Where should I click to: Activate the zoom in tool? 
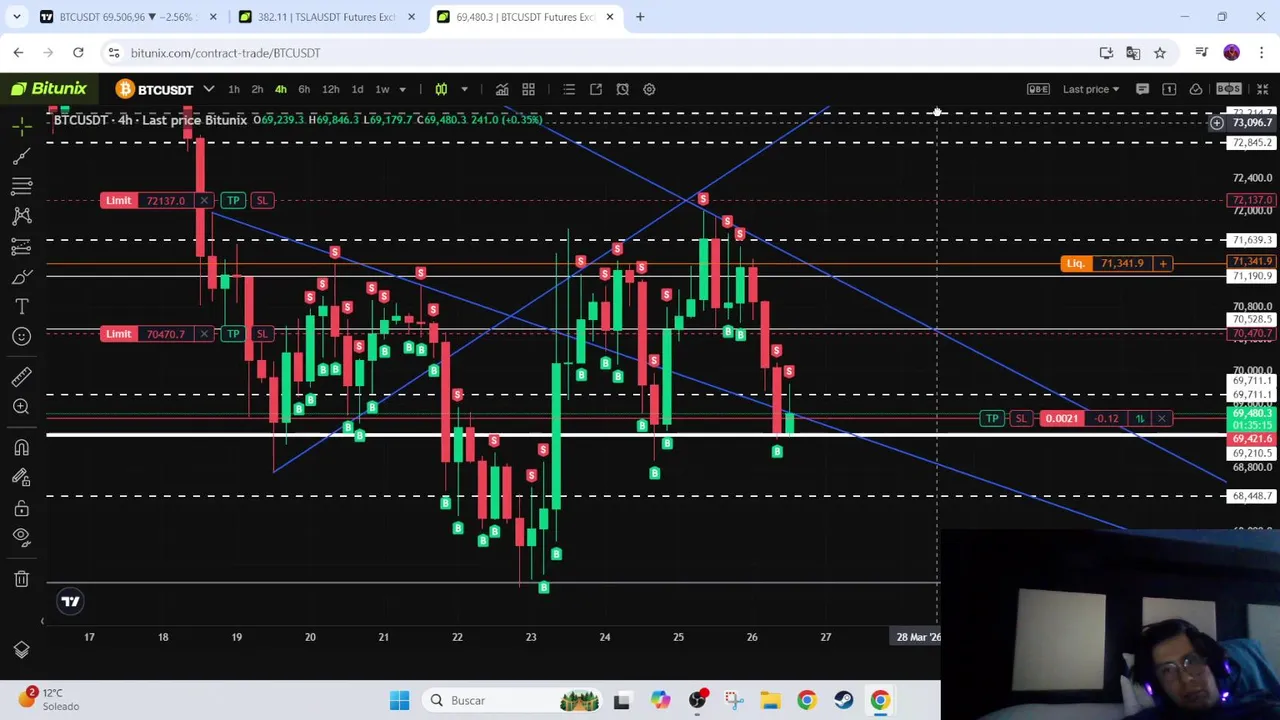pyautogui.click(x=22, y=407)
